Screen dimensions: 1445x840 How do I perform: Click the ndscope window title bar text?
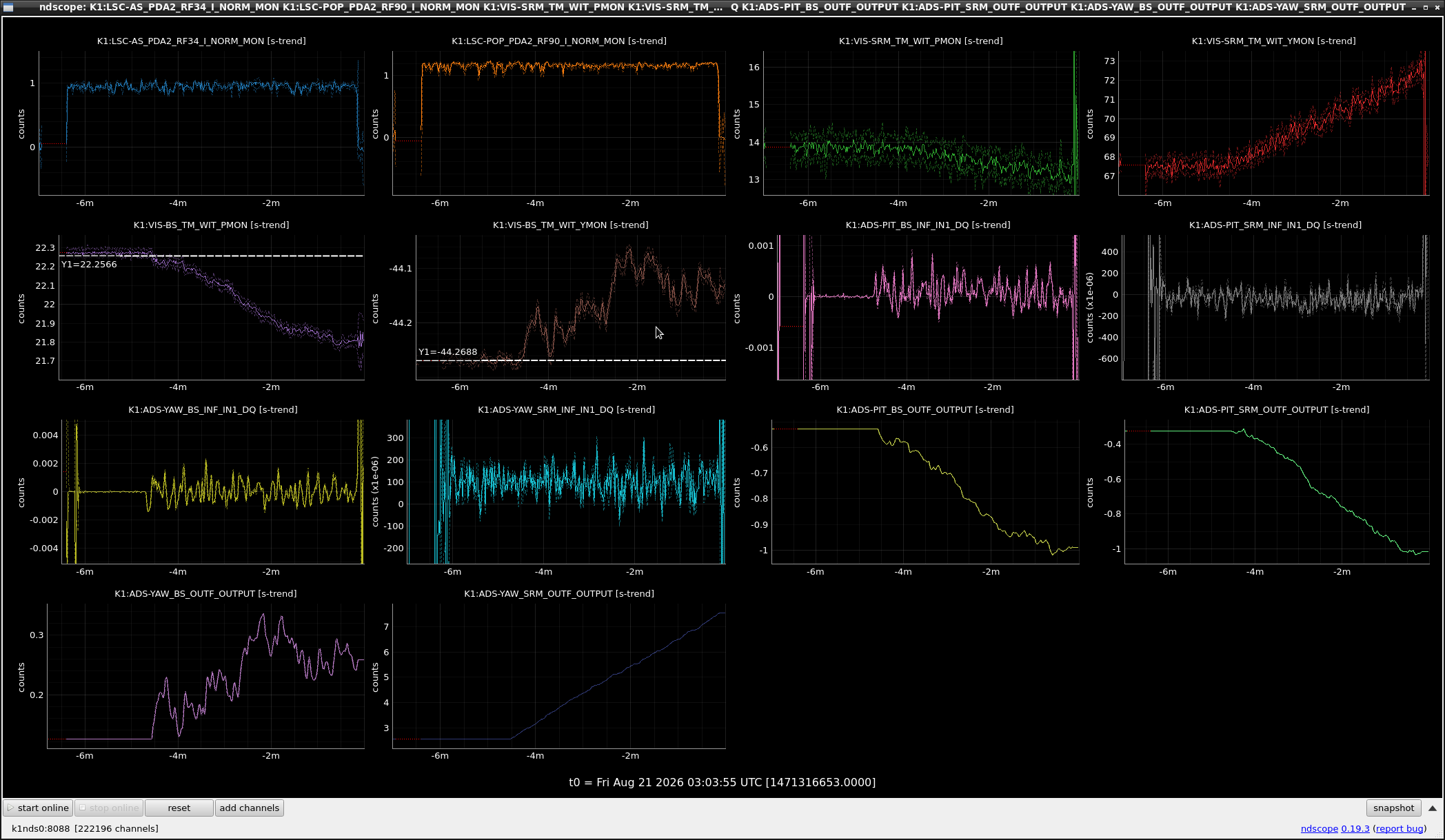pyautogui.click(x=722, y=7)
